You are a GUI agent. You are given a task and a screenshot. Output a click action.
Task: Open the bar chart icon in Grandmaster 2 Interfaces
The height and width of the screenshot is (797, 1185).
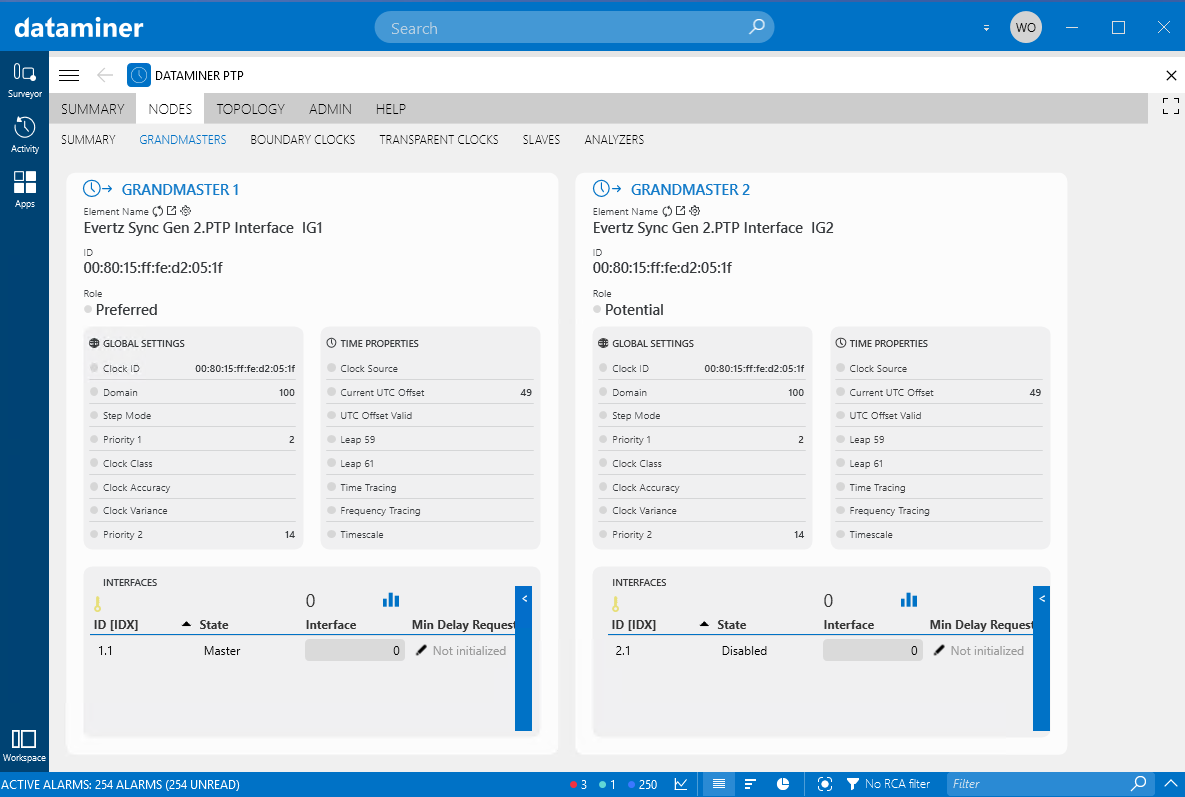(908, 600)
